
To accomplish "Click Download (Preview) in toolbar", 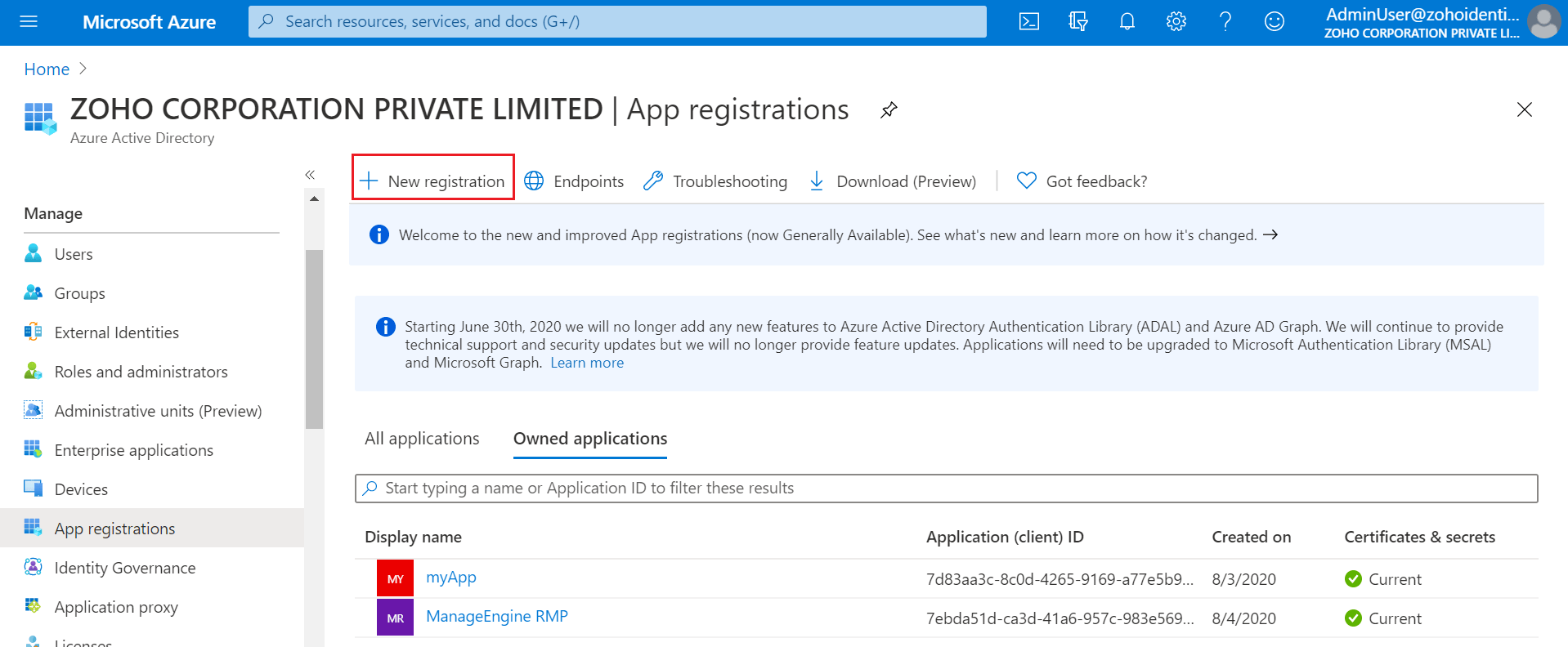I will click(x=893, y=181).
